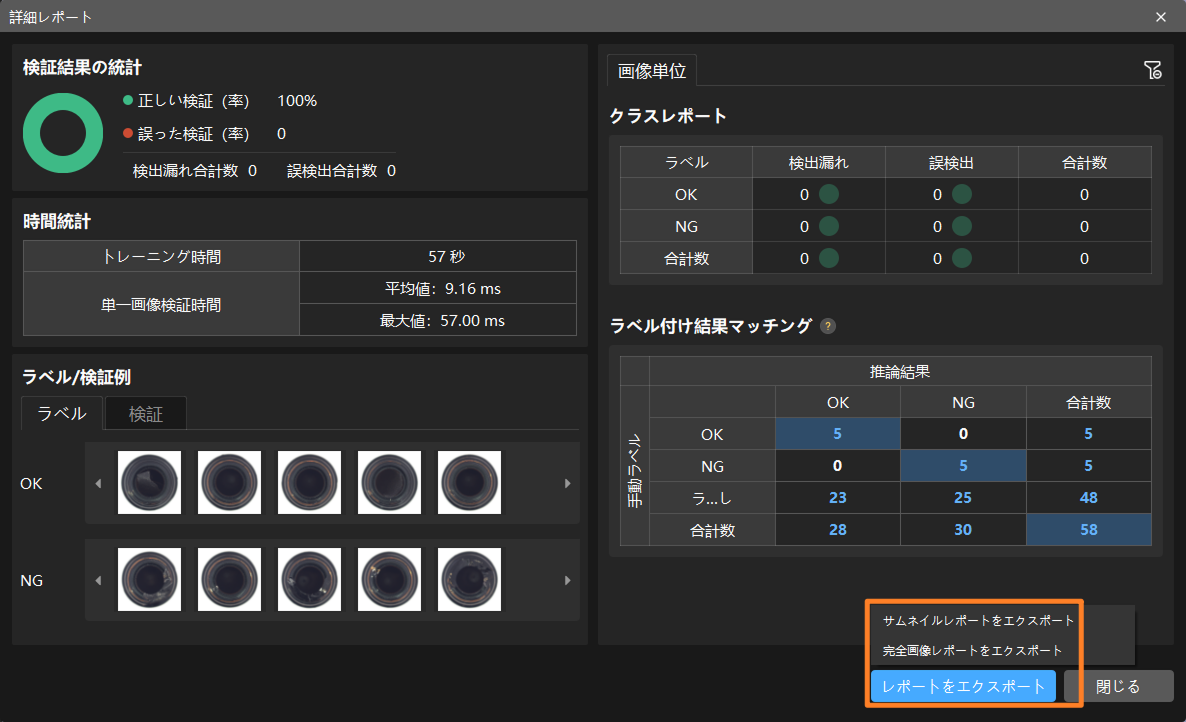1186x722 pixels.
Task: Select total cell value 30
Action: [x=963, y=529]
